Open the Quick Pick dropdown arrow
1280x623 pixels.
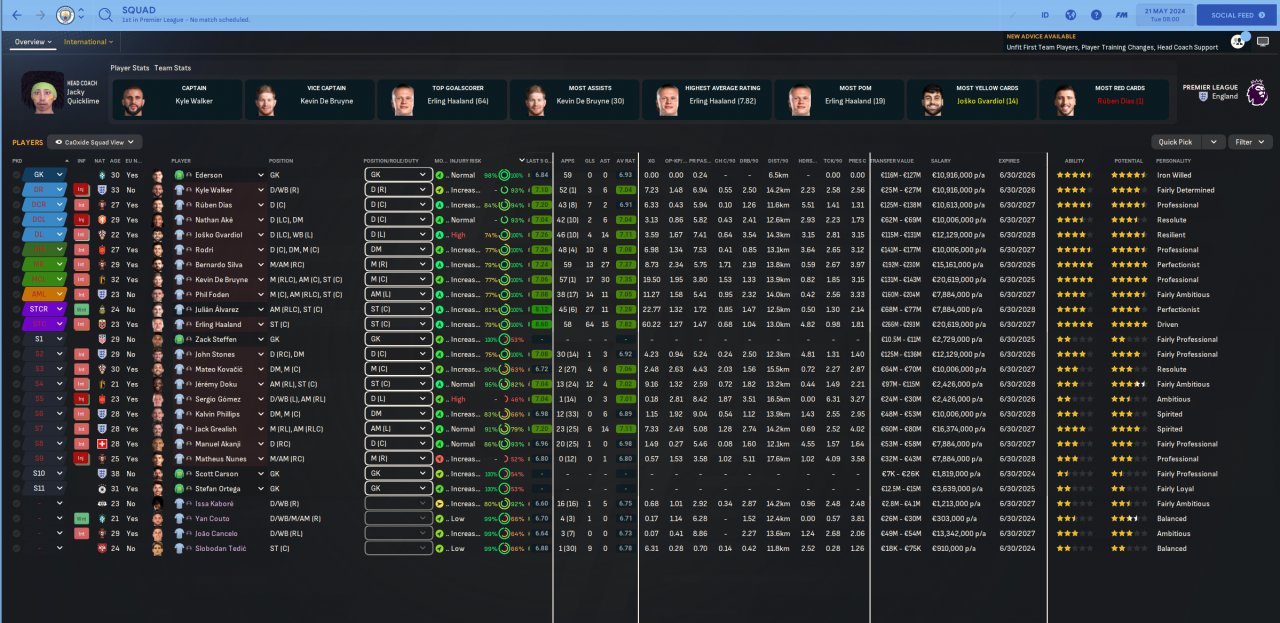point(1214,142)
